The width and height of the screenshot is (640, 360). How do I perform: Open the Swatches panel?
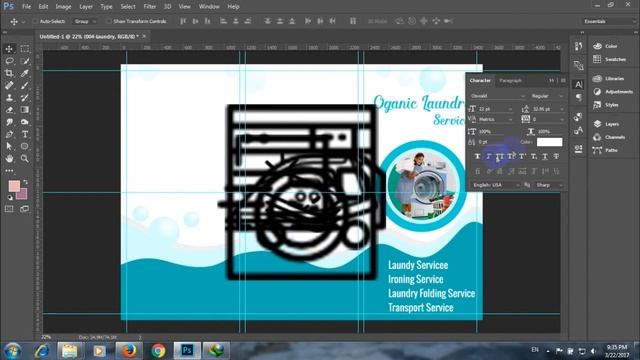610,59
